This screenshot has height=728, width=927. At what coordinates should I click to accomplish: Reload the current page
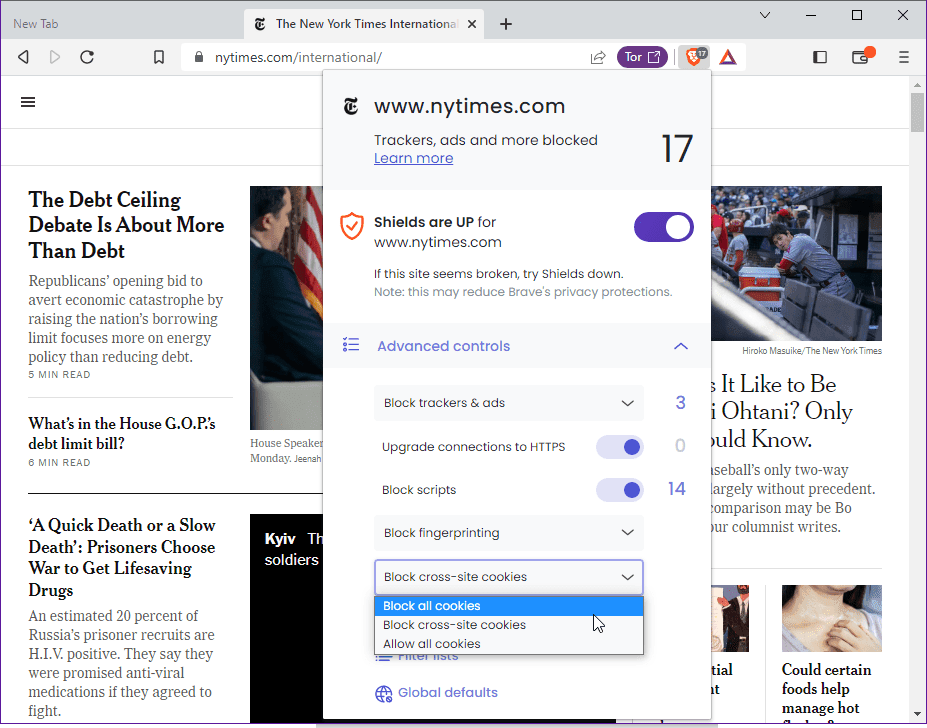tap(87, 57)
